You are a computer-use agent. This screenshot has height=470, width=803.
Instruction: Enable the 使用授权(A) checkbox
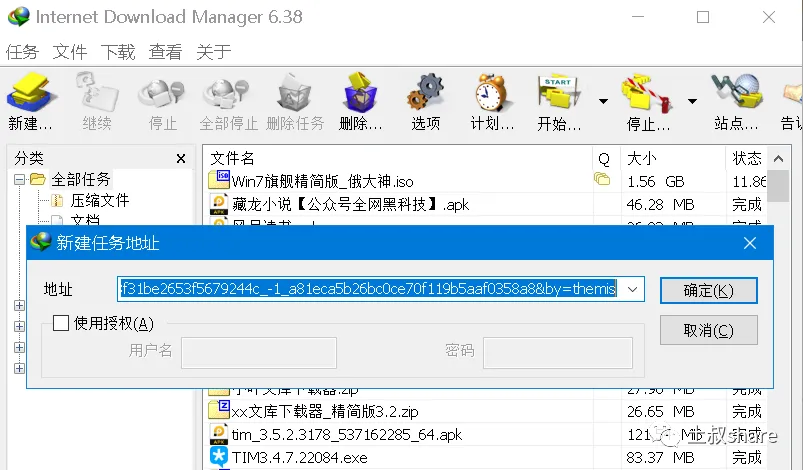(x=61, y=323)
